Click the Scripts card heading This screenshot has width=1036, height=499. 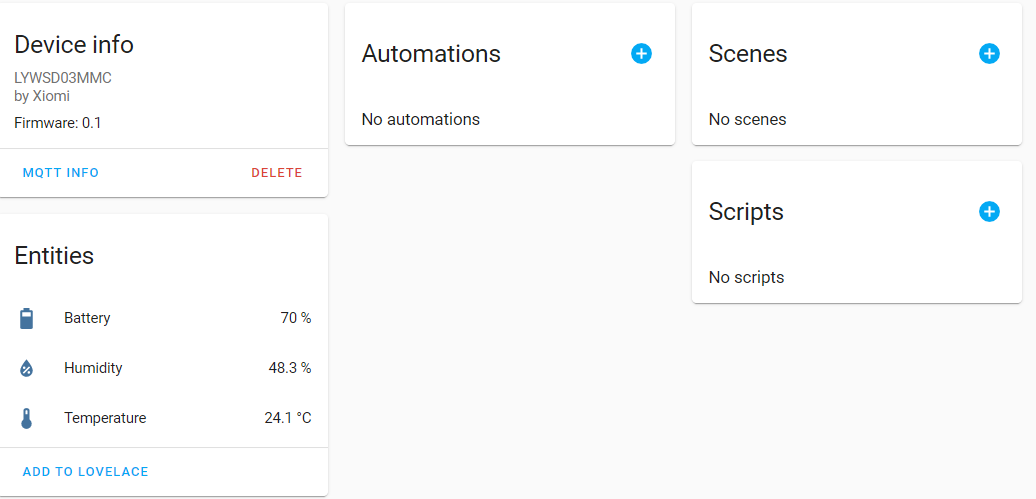746,212
